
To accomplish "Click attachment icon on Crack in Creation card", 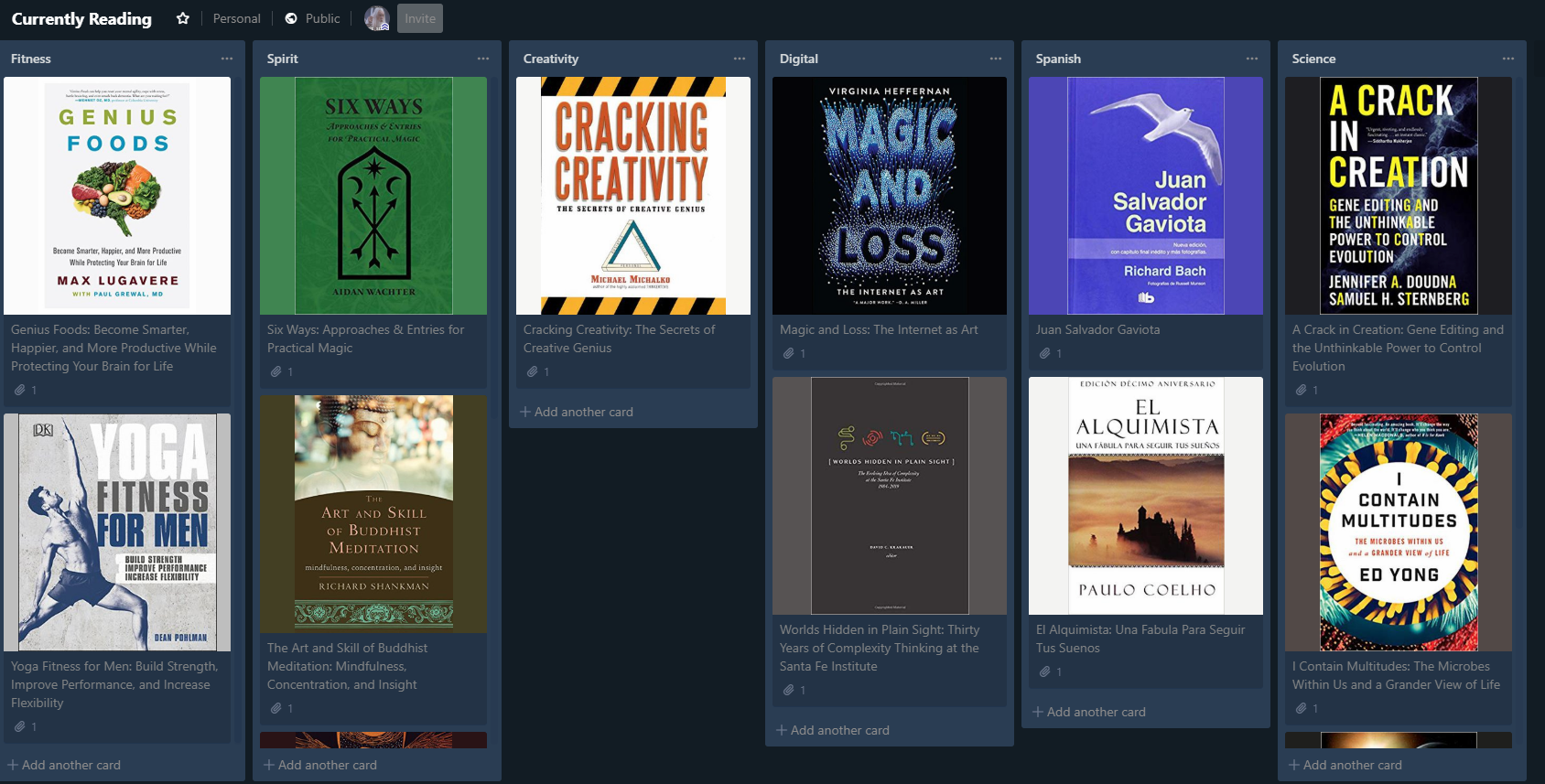I will (x=1301, y=390).
